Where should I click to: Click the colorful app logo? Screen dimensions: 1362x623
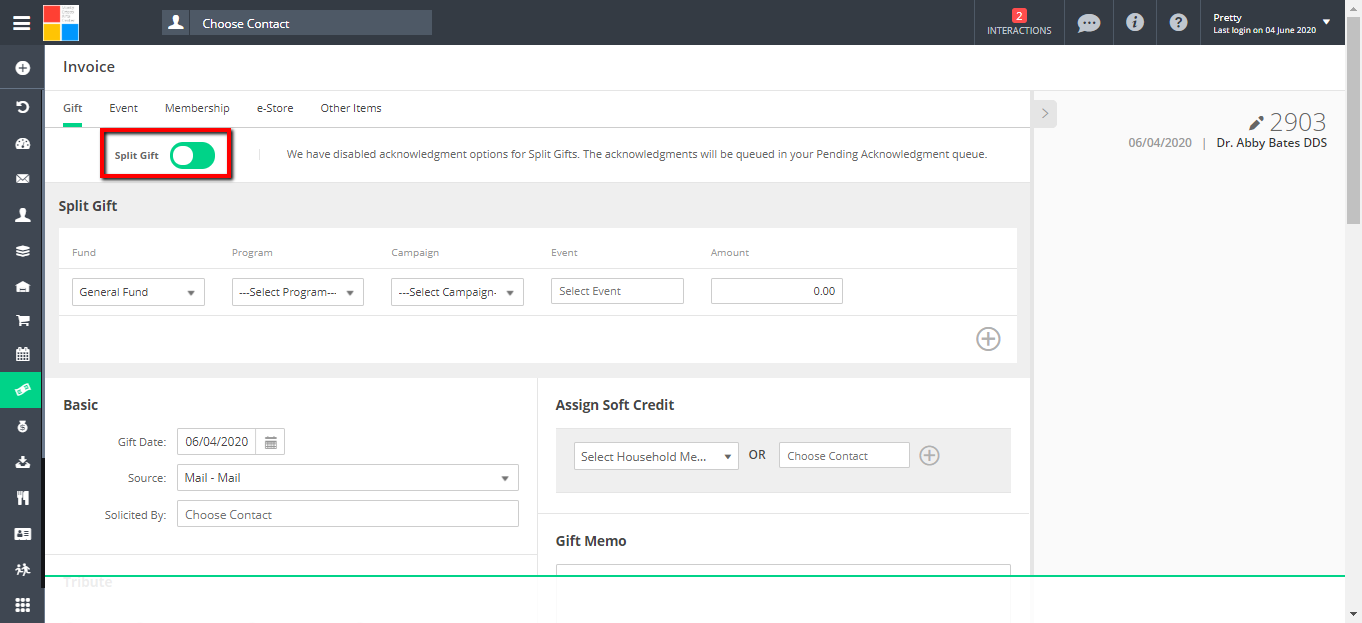click(x=61, y=22)
